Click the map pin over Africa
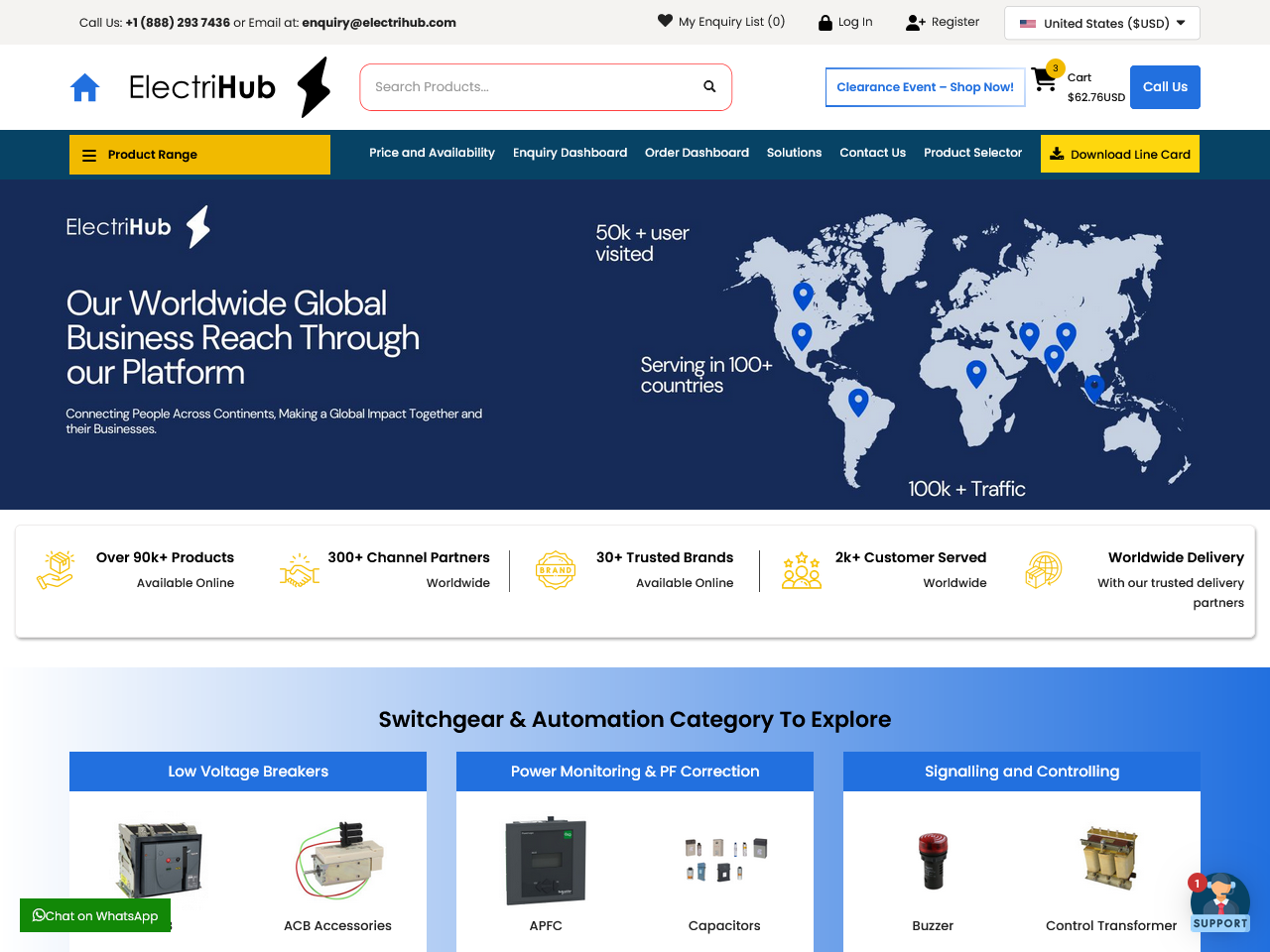Image resolution: width=1270 pixels, height=952 pixels. pos(976,373)
